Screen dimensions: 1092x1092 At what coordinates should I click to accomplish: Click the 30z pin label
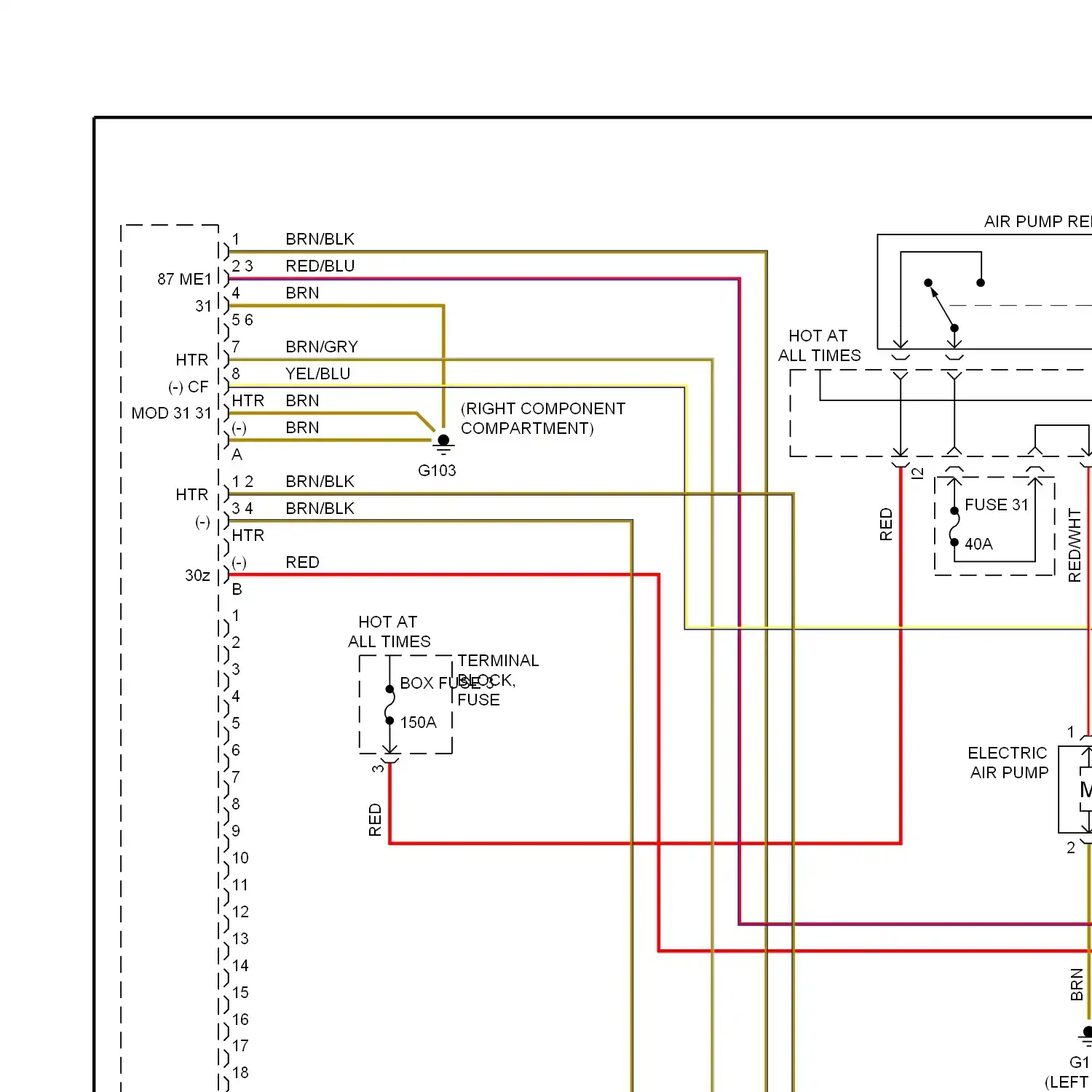pyautogui.click(x=197, y=576)
